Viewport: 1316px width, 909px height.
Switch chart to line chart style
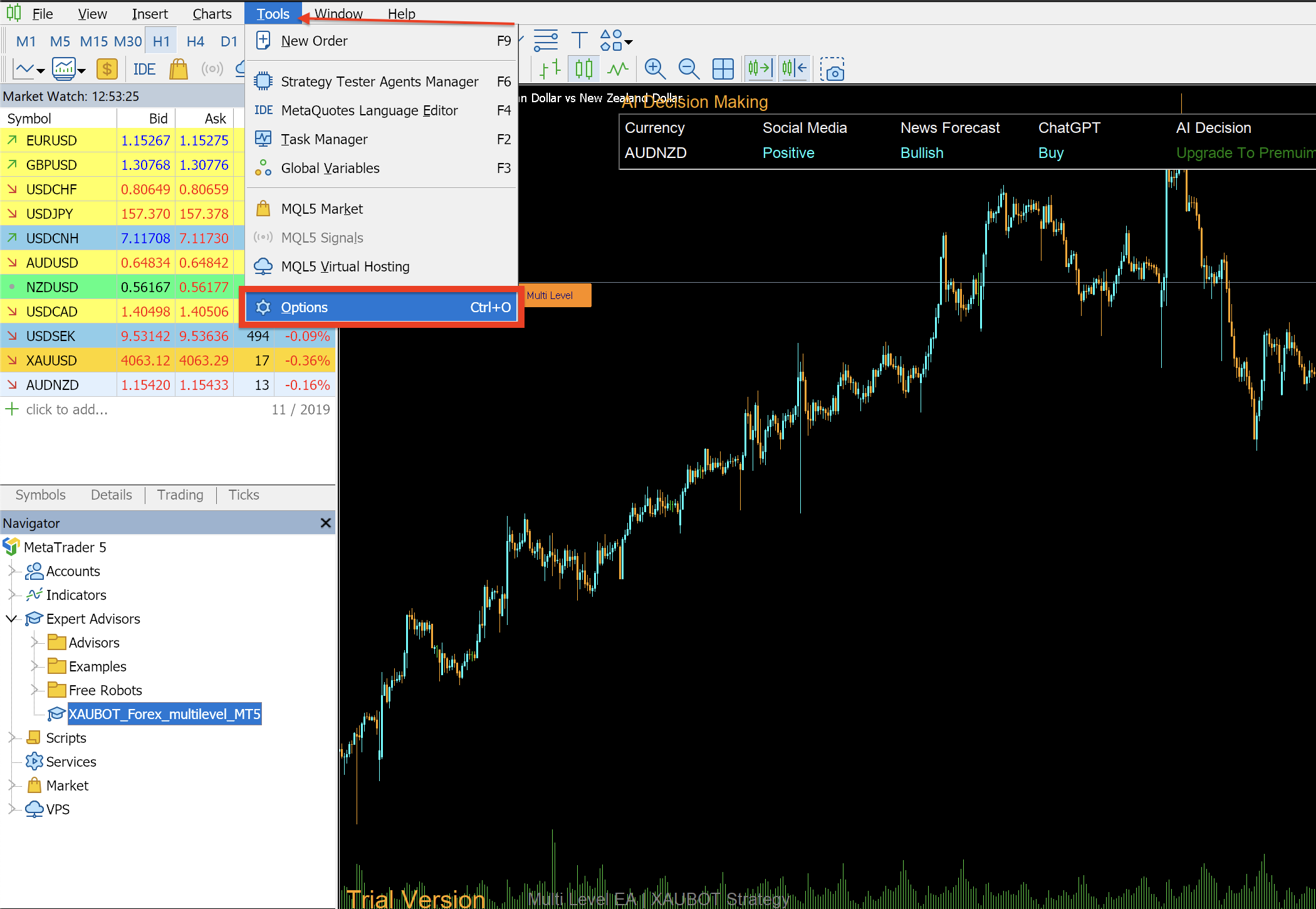coord(618,68)
